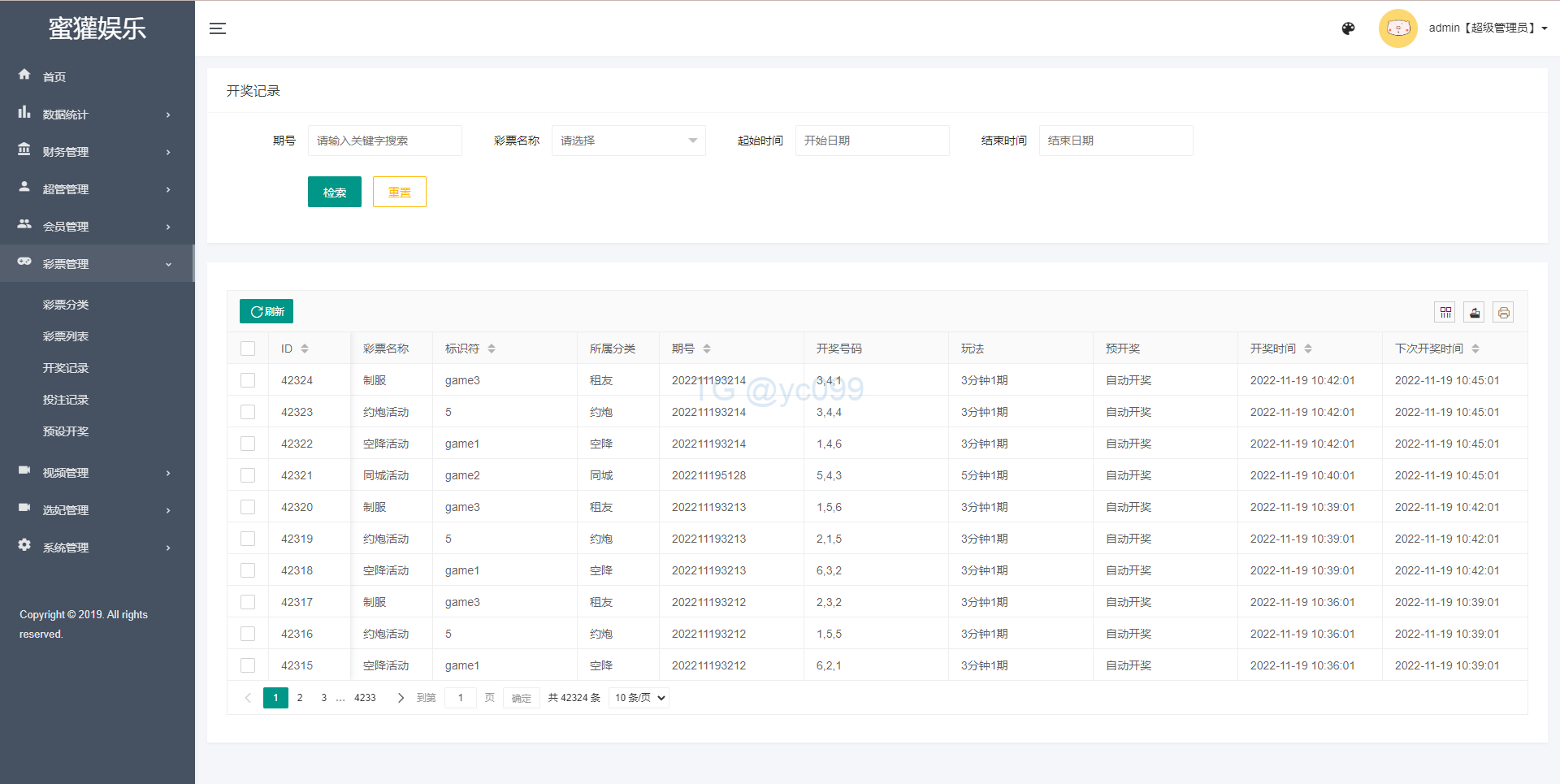This screenshot has width=1560, height=784.
Task: Click the print table icon
Action: click(1503, 313)
